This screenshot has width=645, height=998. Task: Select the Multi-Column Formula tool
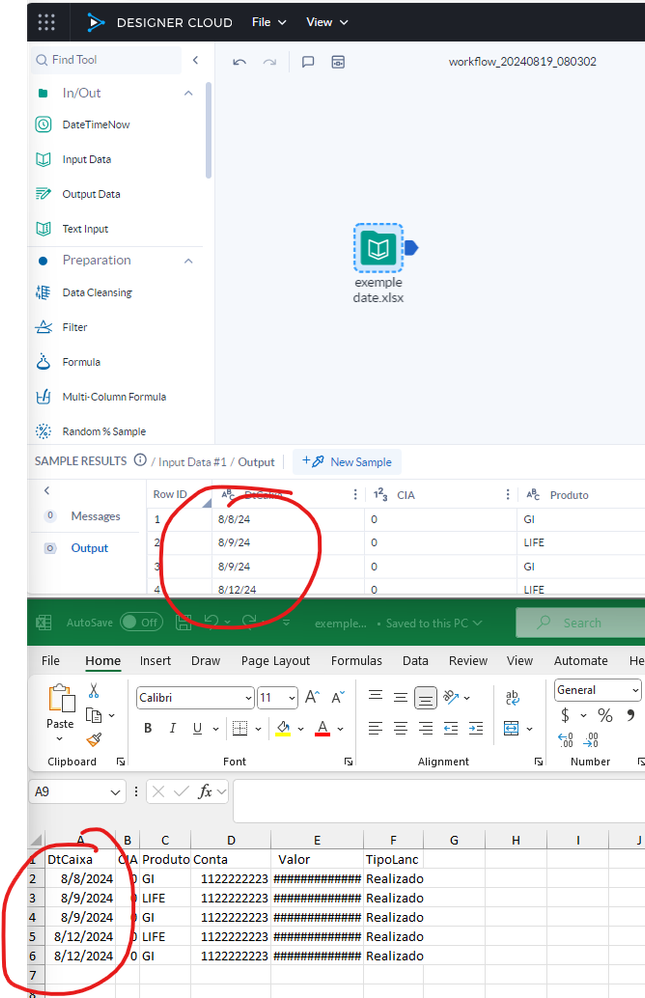click(x=114, y=397)
